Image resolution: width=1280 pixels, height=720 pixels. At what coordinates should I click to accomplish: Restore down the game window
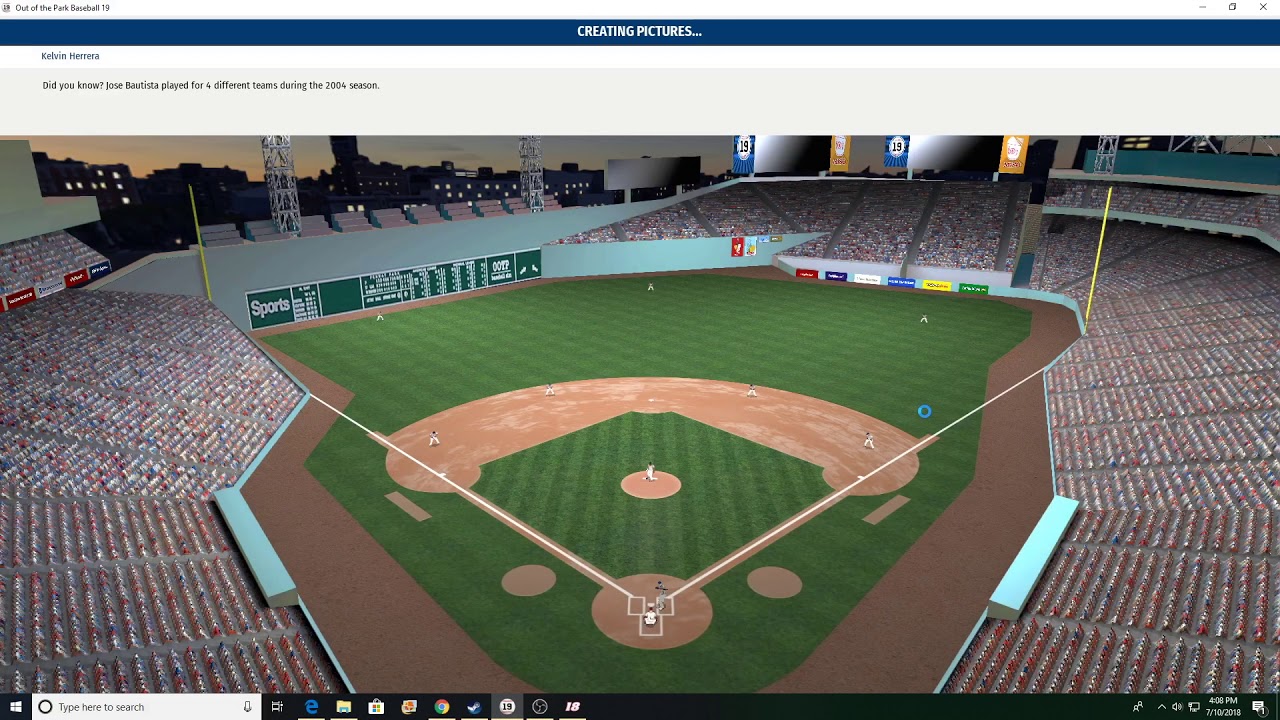point(1232,7)
